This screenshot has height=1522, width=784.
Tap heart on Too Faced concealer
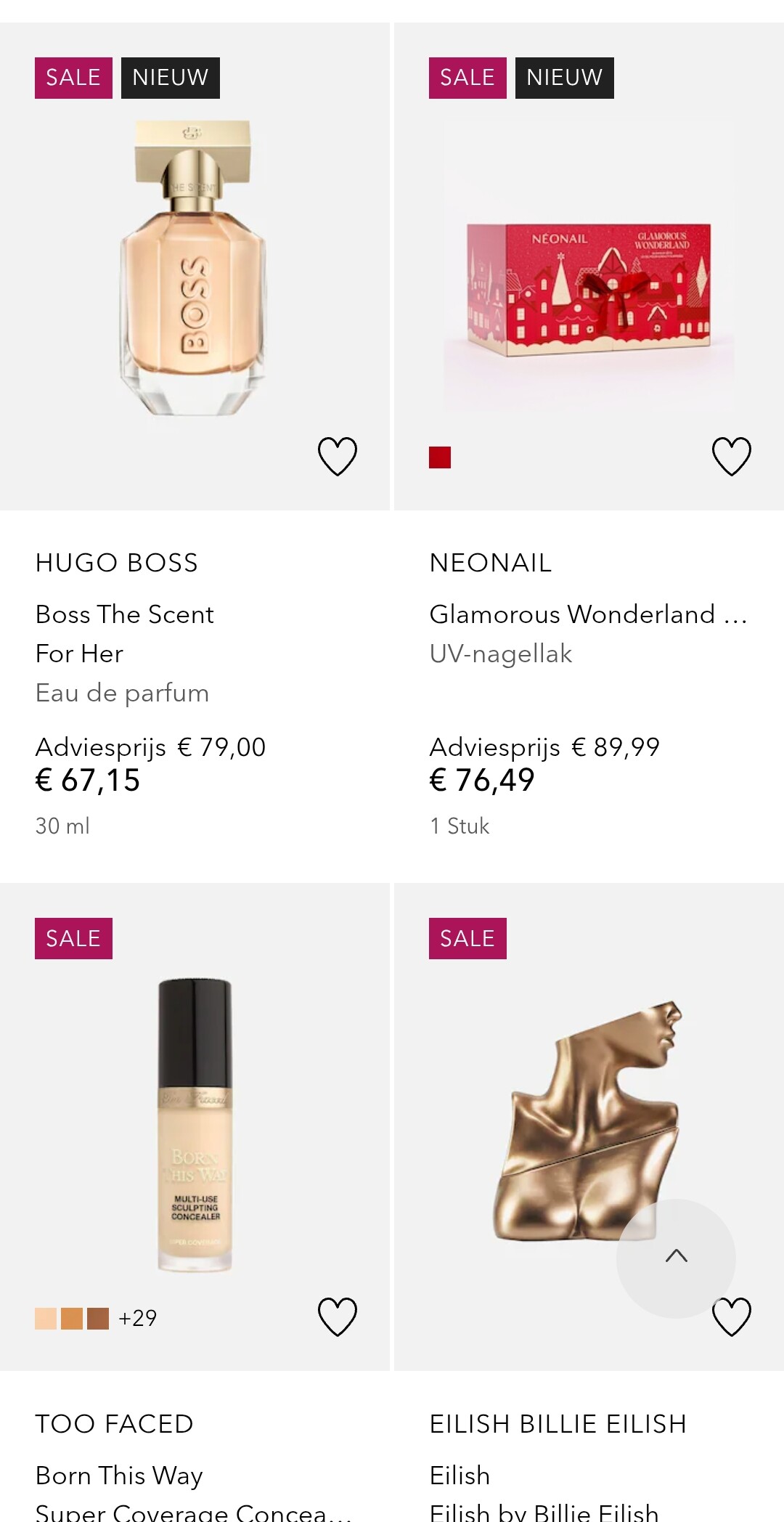point(338,1317)
